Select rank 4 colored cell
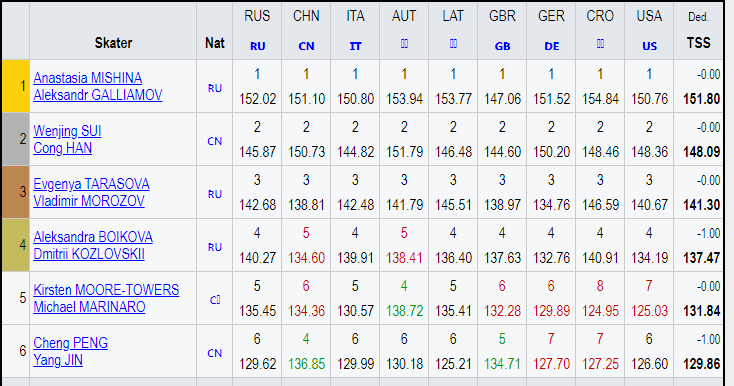This screenshot has width=734, height=386. pos(15,245)
